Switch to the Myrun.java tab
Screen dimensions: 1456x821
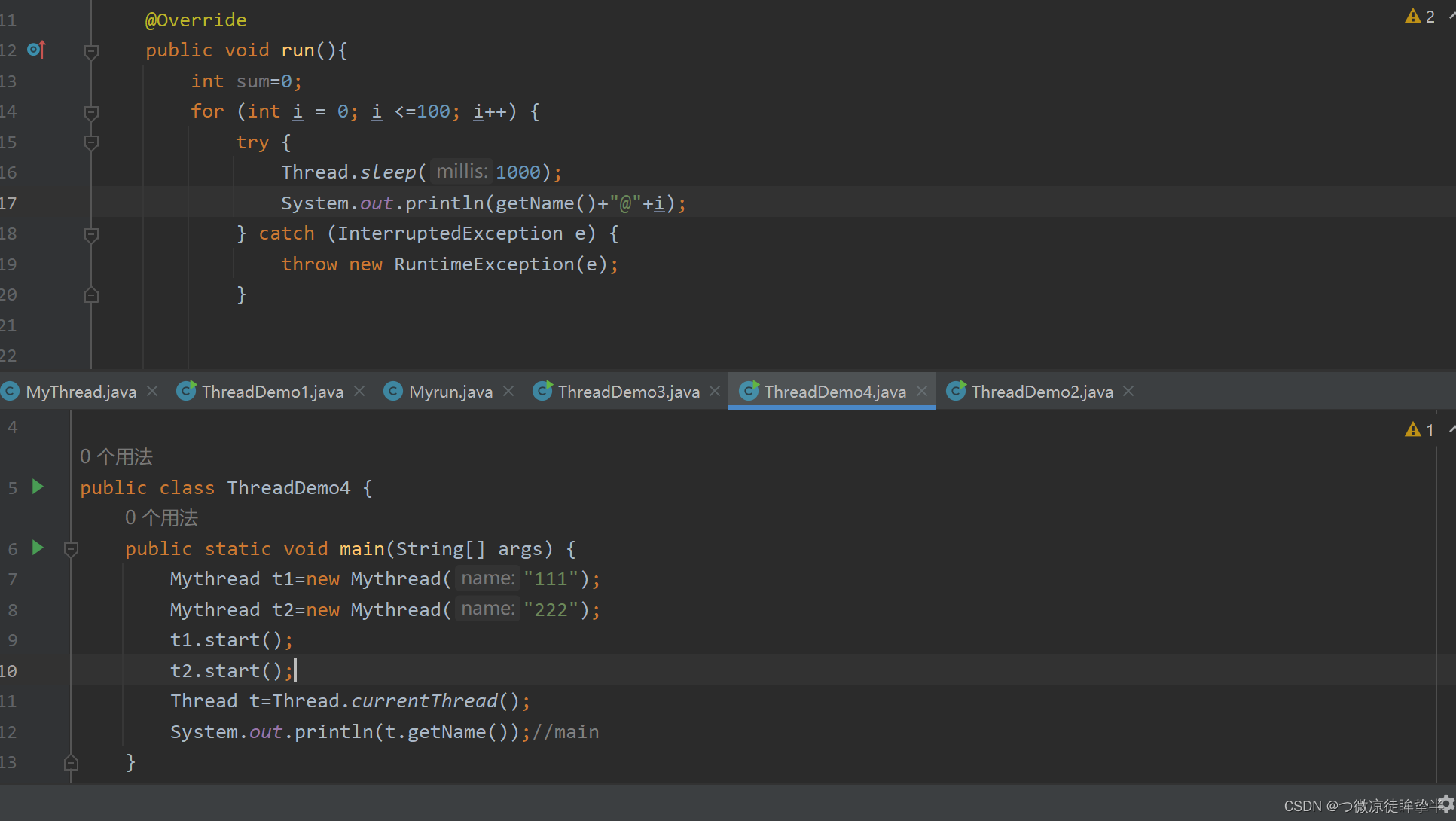450,392
